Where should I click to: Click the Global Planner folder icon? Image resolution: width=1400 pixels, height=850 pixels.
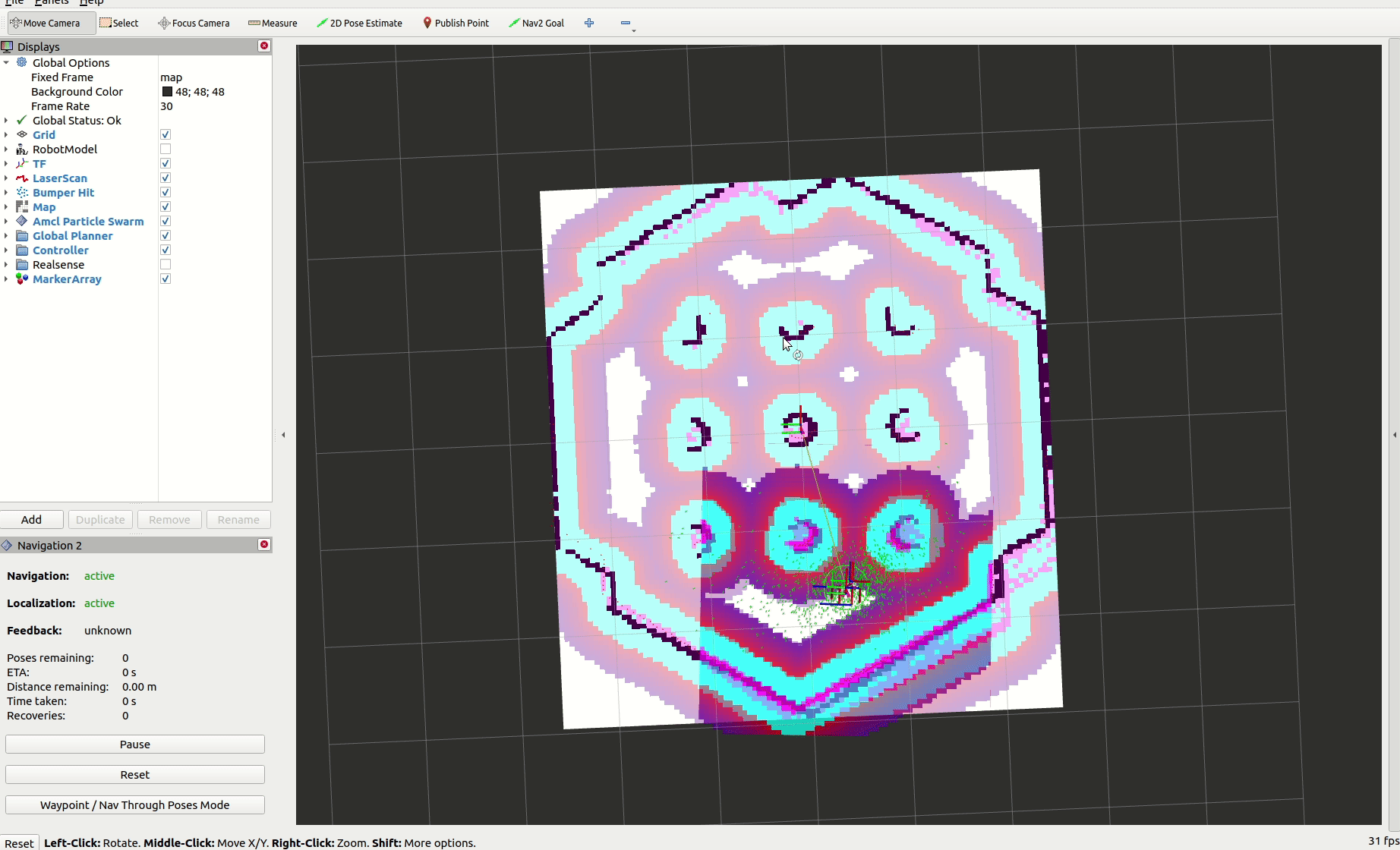[22, 235]
